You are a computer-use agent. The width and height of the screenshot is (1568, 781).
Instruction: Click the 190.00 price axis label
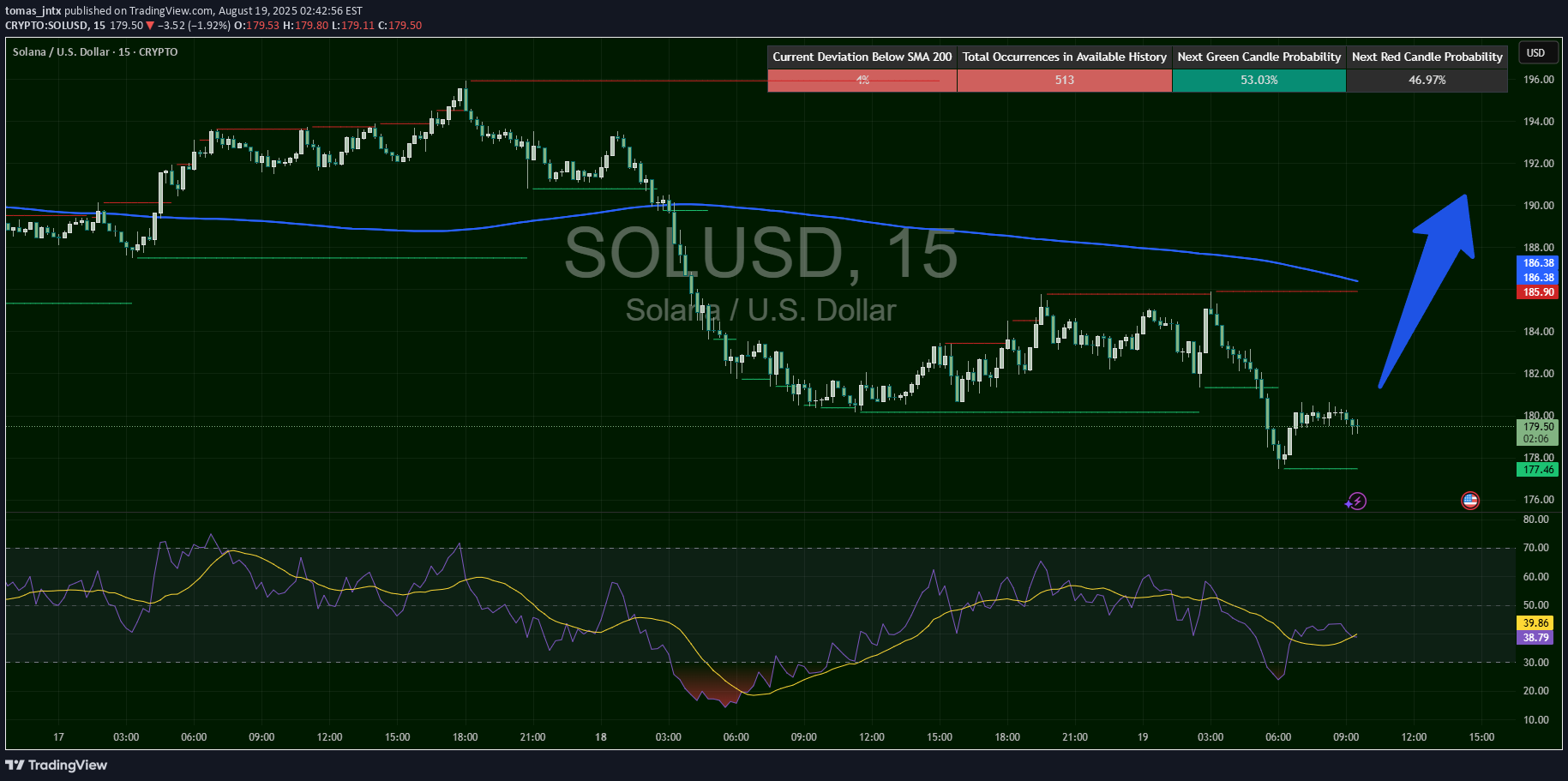point(1538,206)
